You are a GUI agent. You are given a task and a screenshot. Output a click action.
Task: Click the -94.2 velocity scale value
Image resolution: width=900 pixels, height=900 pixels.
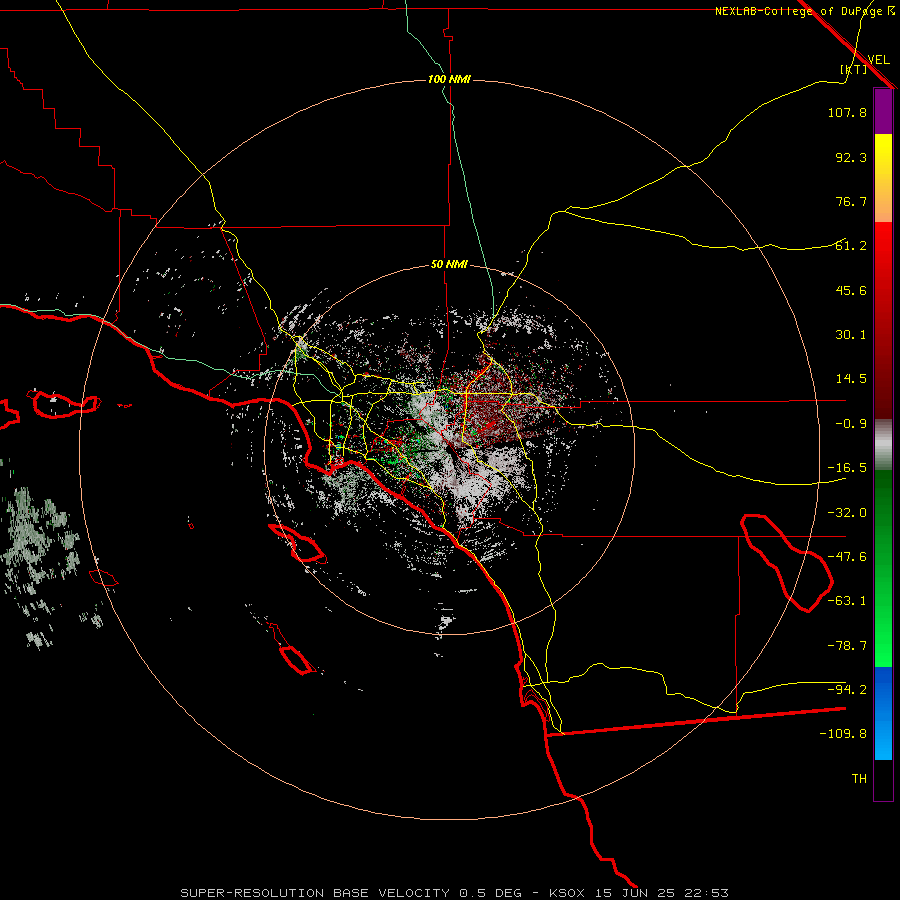click(847, 690)
